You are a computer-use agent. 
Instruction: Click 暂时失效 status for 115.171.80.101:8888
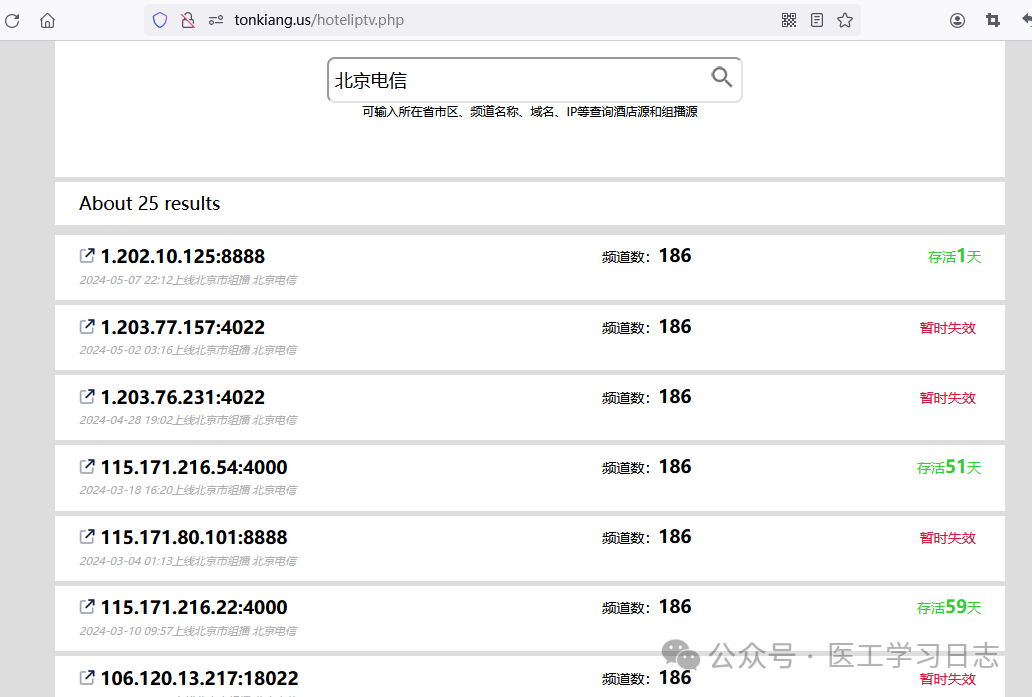click(948, 538)
